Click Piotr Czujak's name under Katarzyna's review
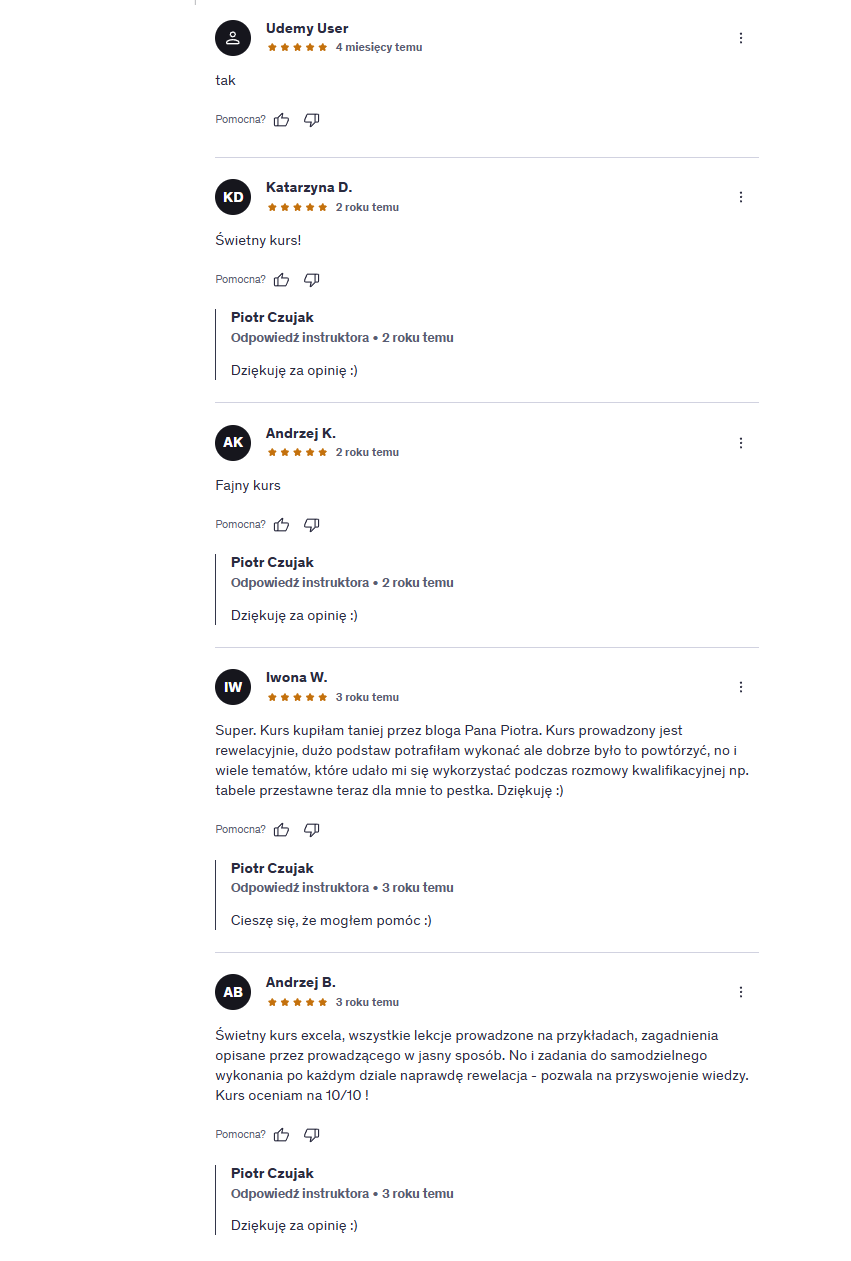Image resolution: width=851 pixels, height=1261 pixels. [x=272, y=317]
